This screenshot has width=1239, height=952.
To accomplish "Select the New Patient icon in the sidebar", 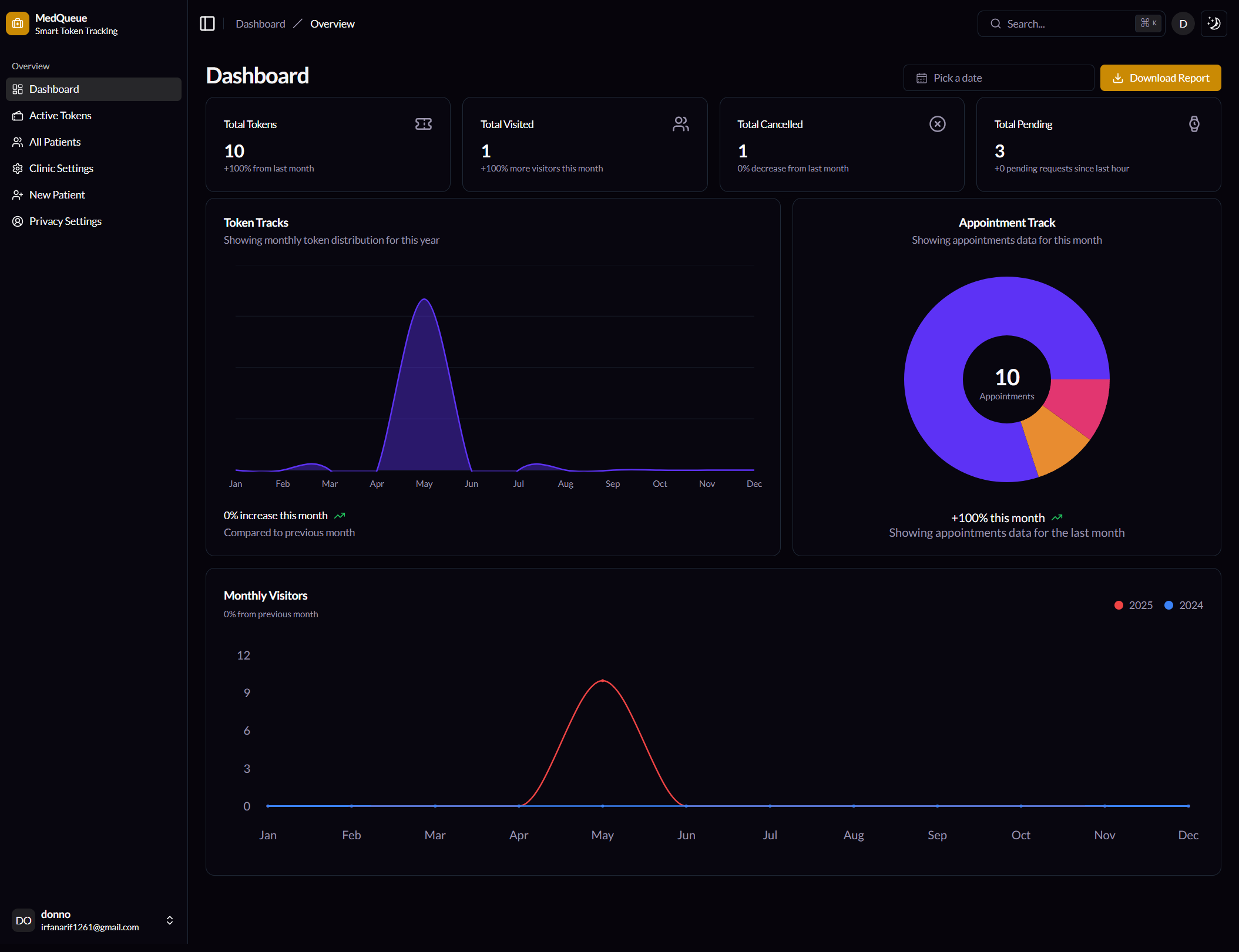I will [18, 194].
